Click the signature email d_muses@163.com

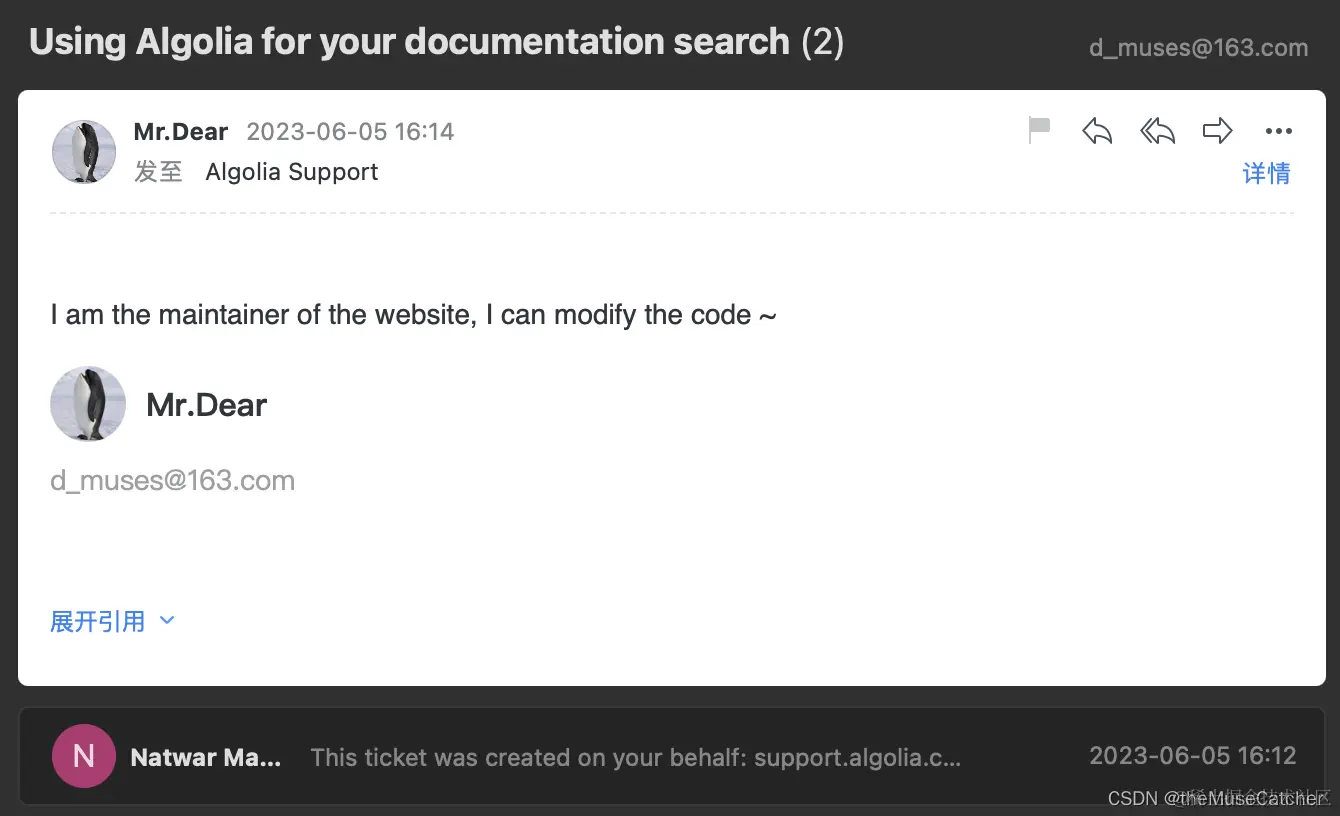point(172,480)
